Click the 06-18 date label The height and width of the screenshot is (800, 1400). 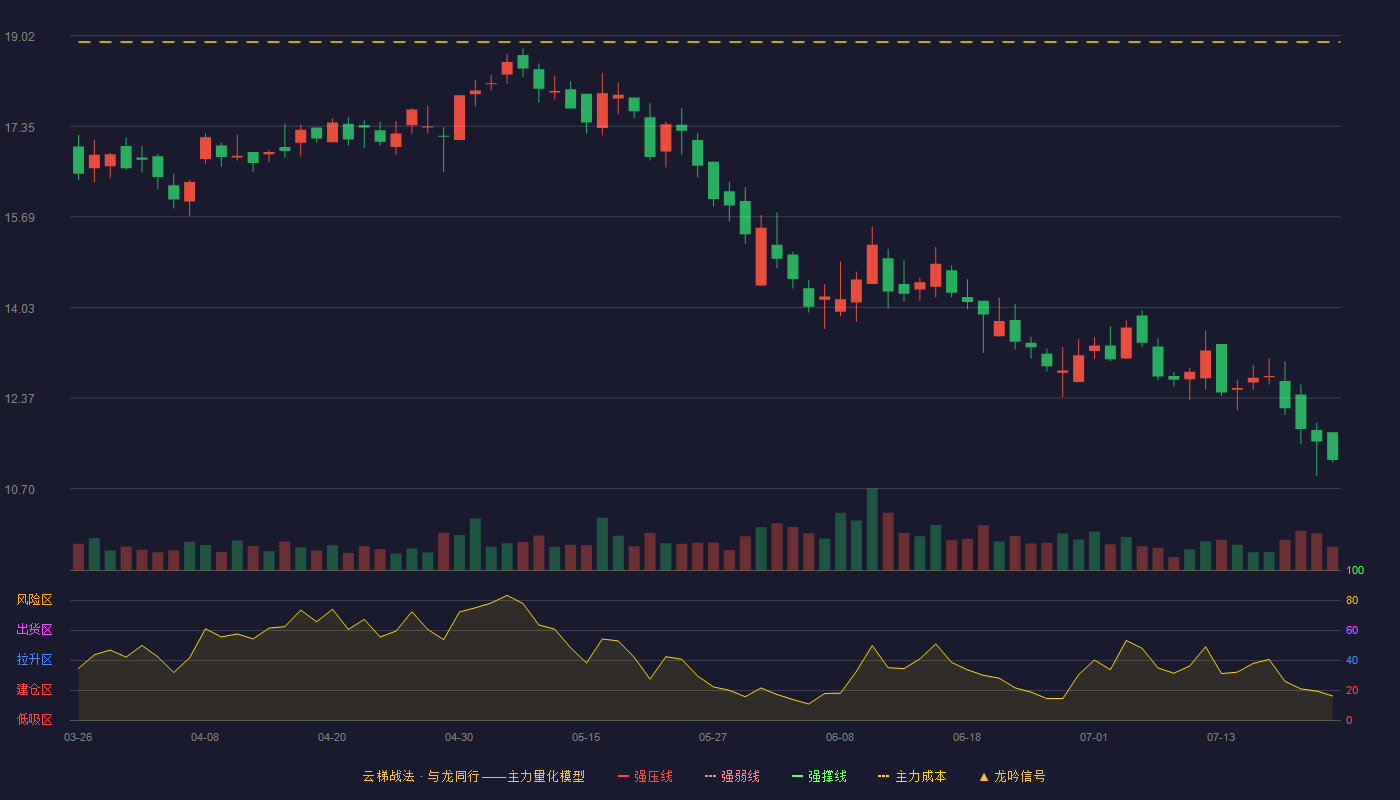coord(967,737)
